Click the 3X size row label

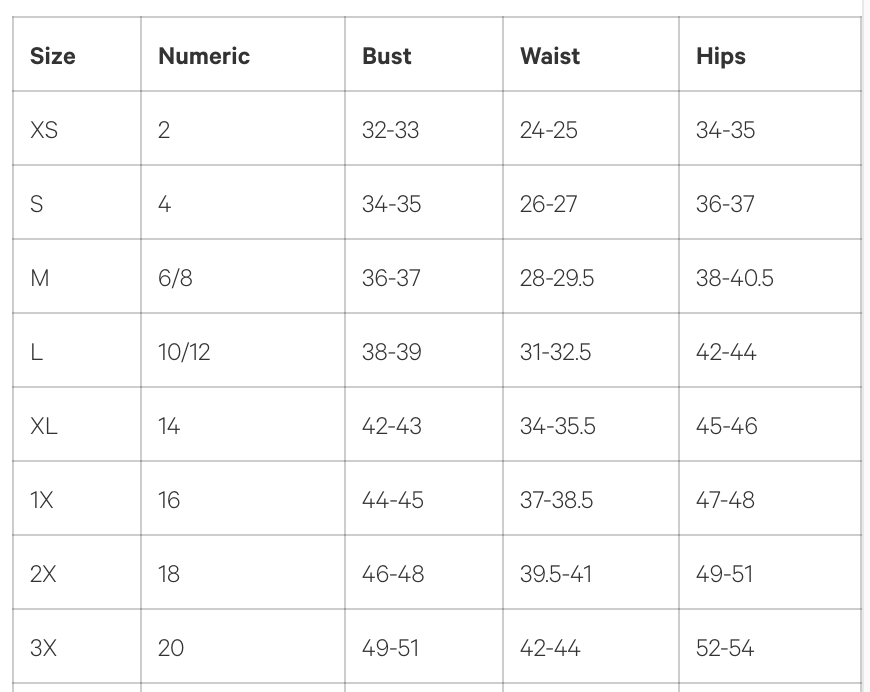(x=43, y=648)
